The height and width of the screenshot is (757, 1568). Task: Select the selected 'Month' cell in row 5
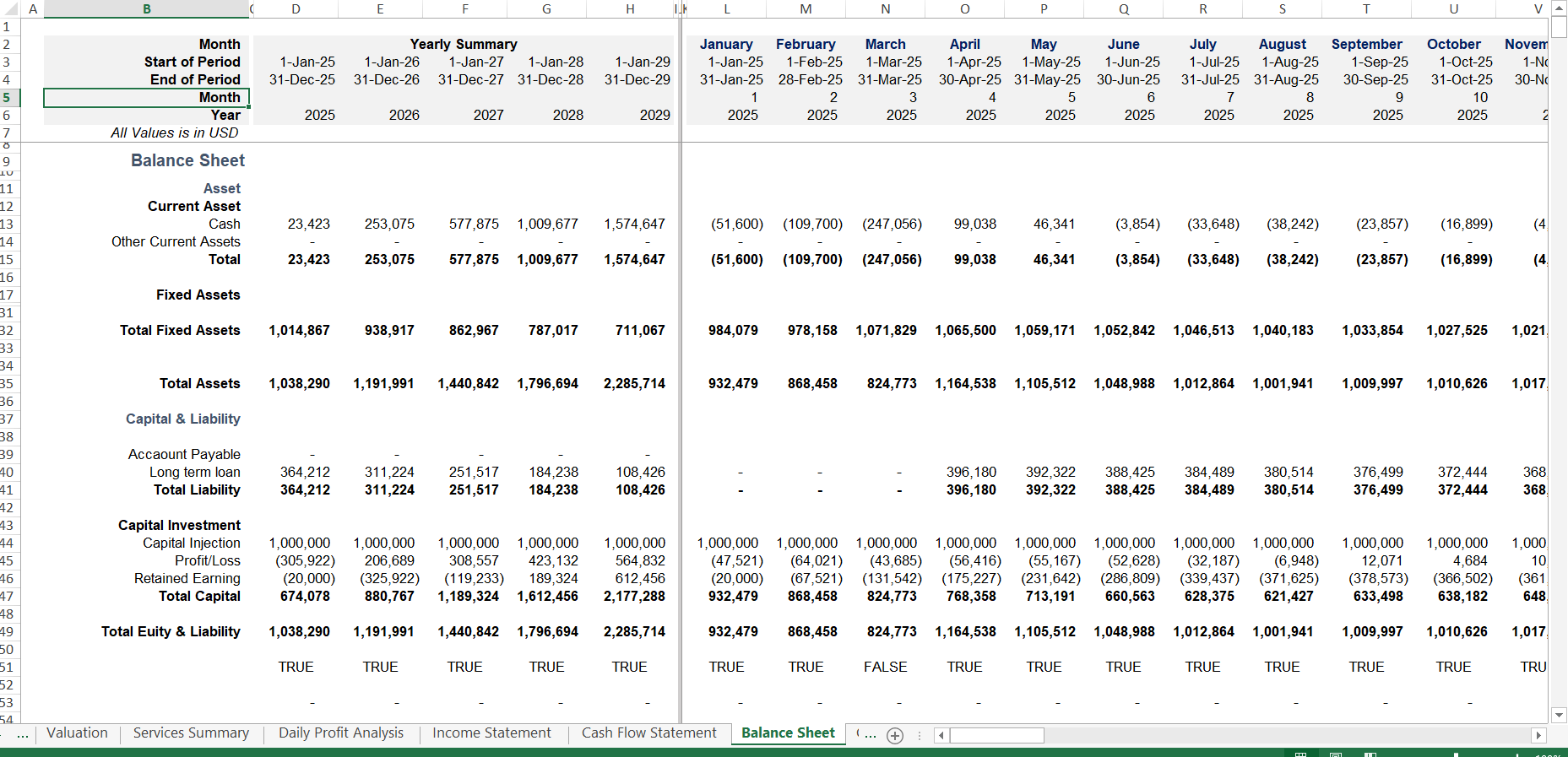[147, 97]
